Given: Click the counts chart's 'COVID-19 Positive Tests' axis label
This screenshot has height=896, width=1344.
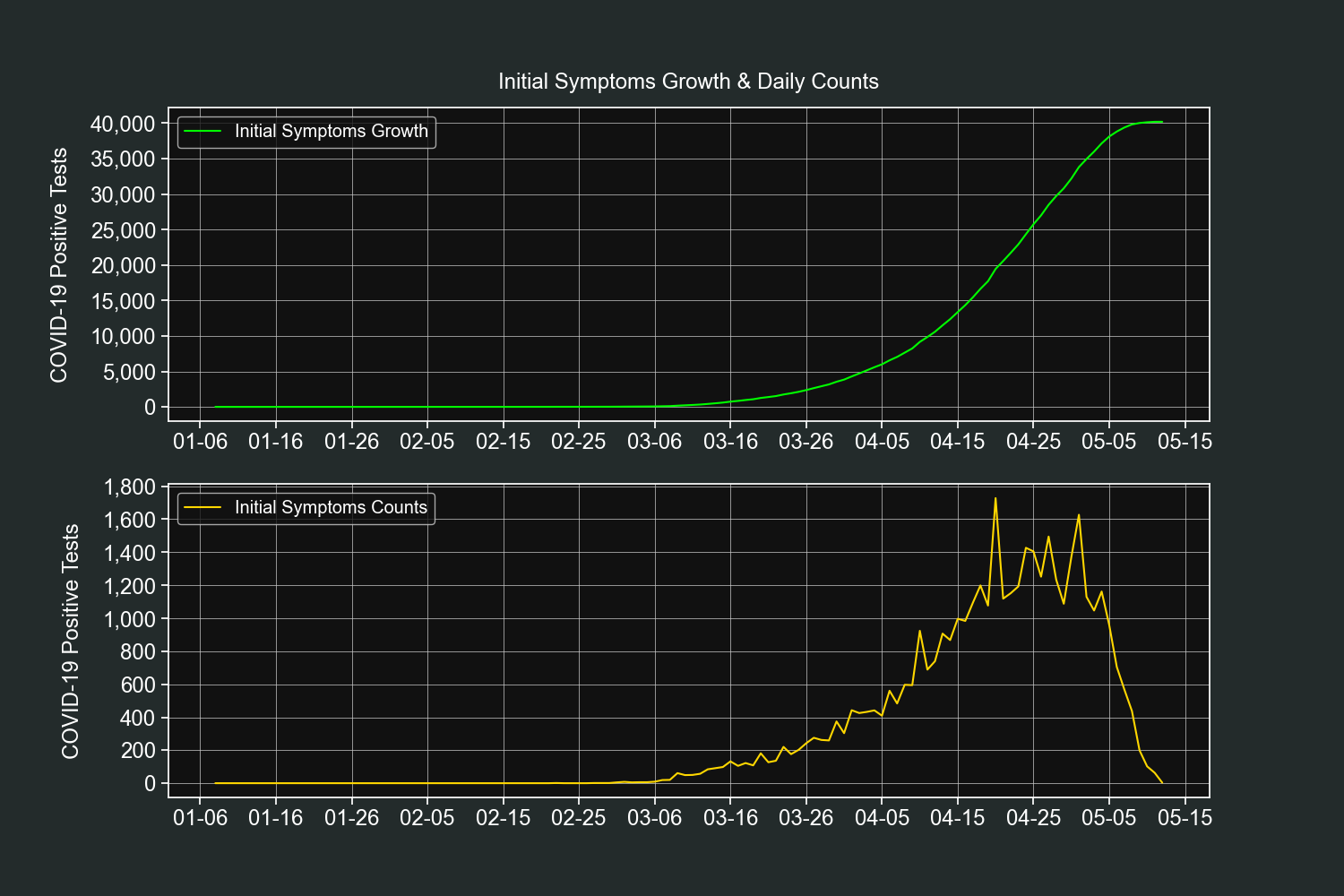Looking at the screenshot, I should click(71, 642).
